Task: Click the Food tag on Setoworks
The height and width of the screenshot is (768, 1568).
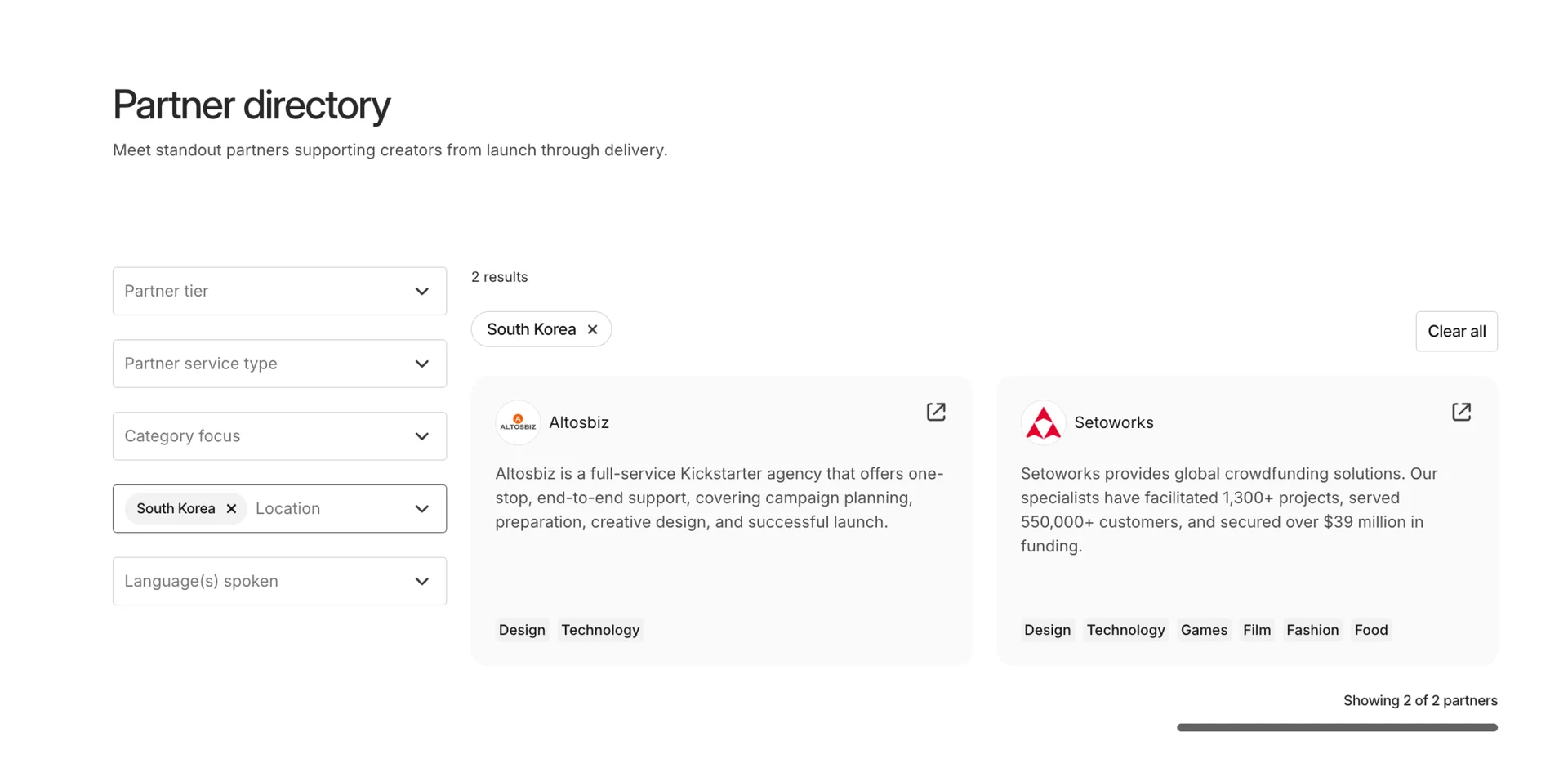Action: click(x=1370, y=630)
